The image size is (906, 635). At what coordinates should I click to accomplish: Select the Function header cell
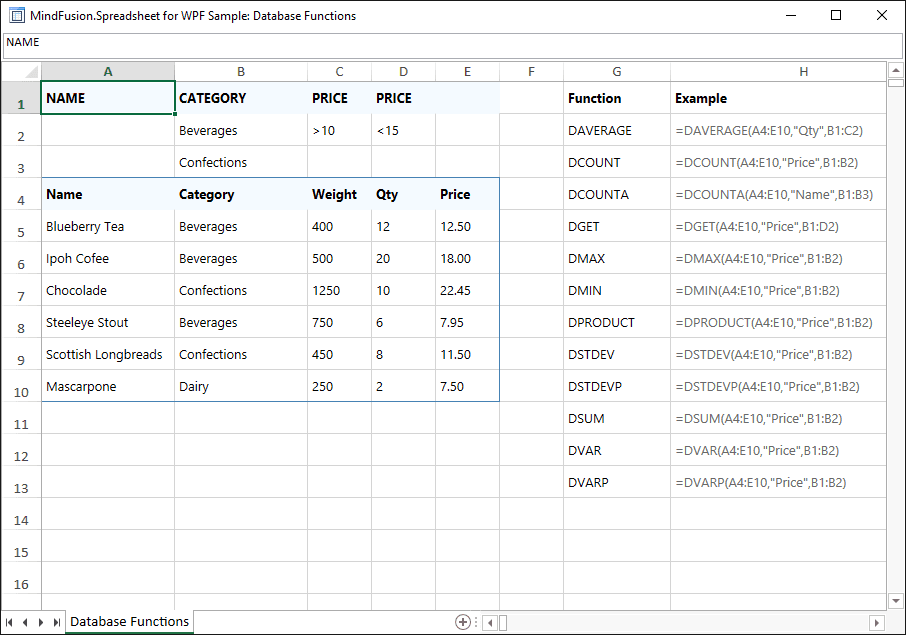(x=617, y=98)
